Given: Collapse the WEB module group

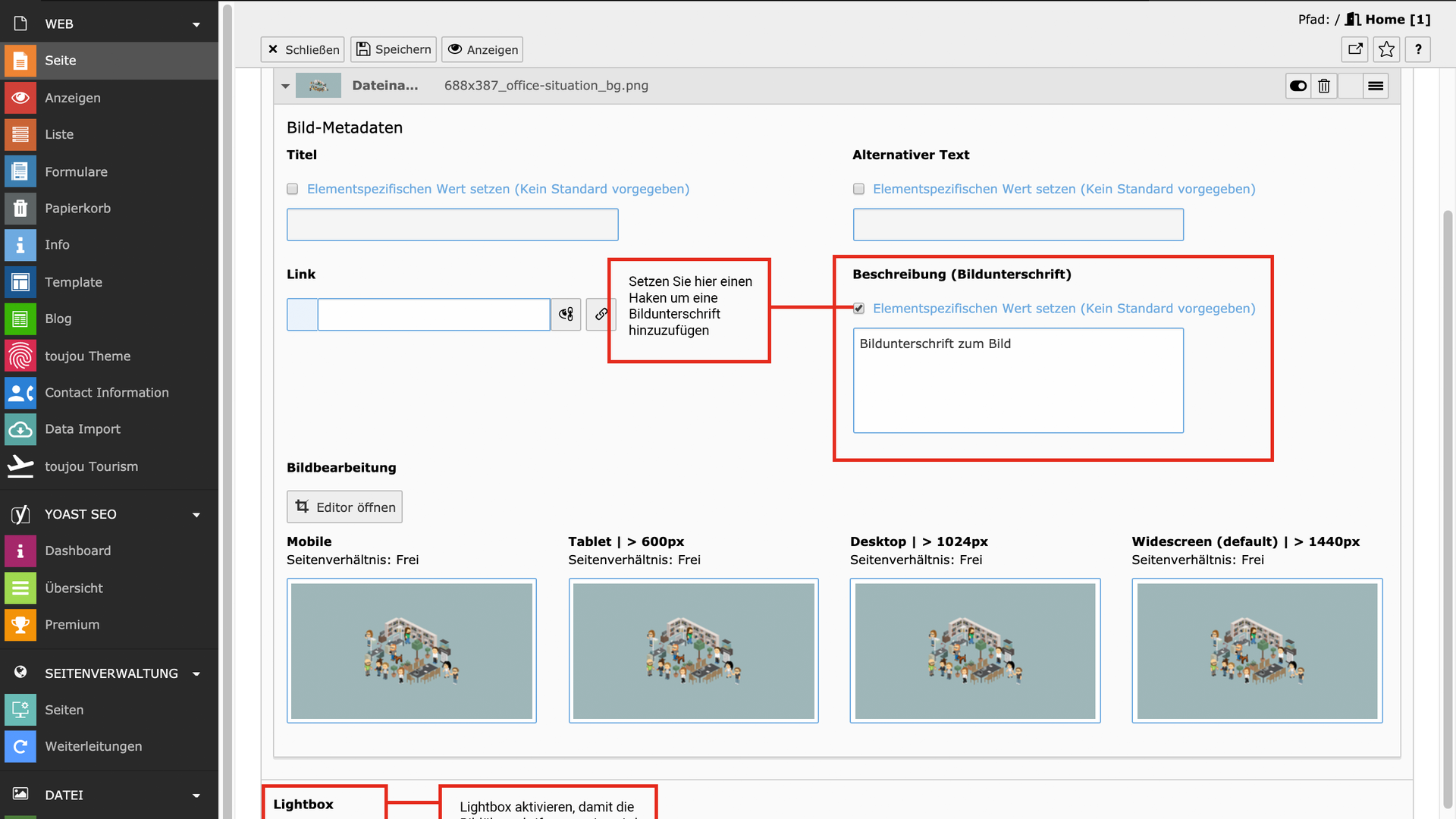Looking at the screenshot, I should pos(196,24).
